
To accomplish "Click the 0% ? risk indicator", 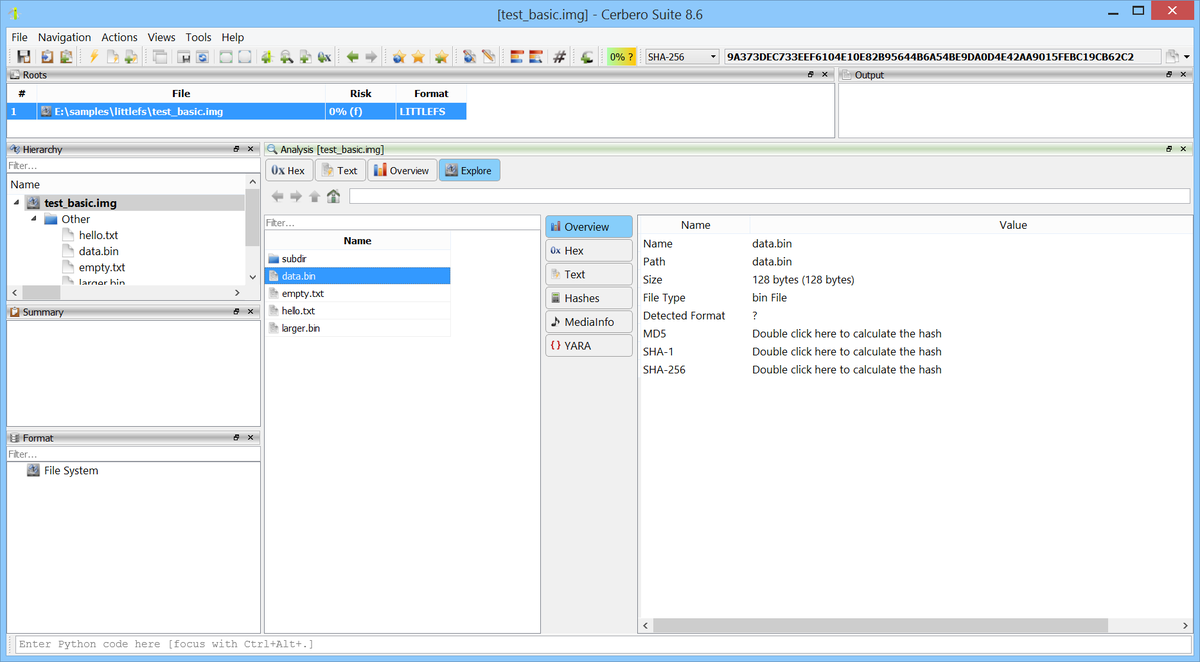I will (621, 57).
